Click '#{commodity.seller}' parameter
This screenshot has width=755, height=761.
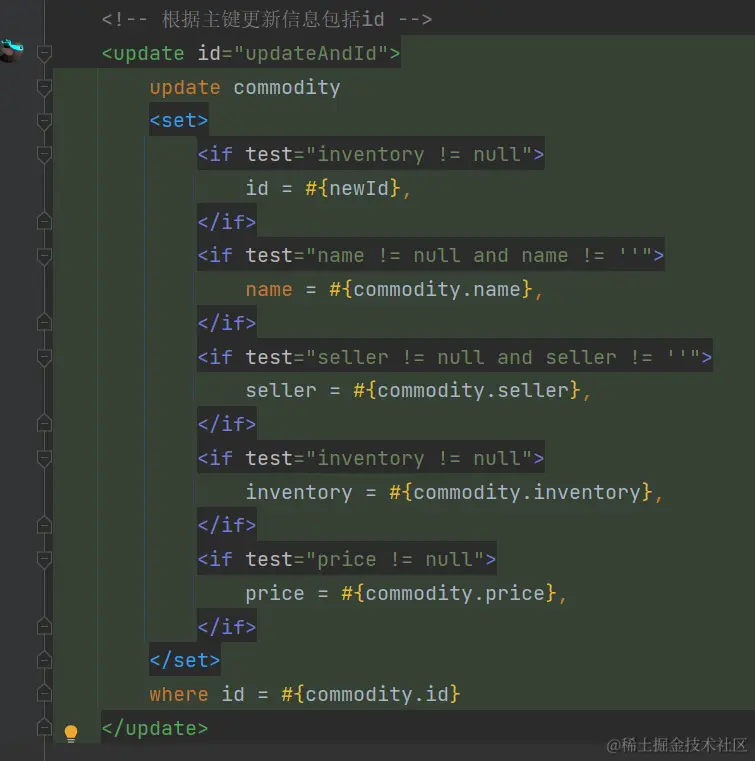[467, 391]
